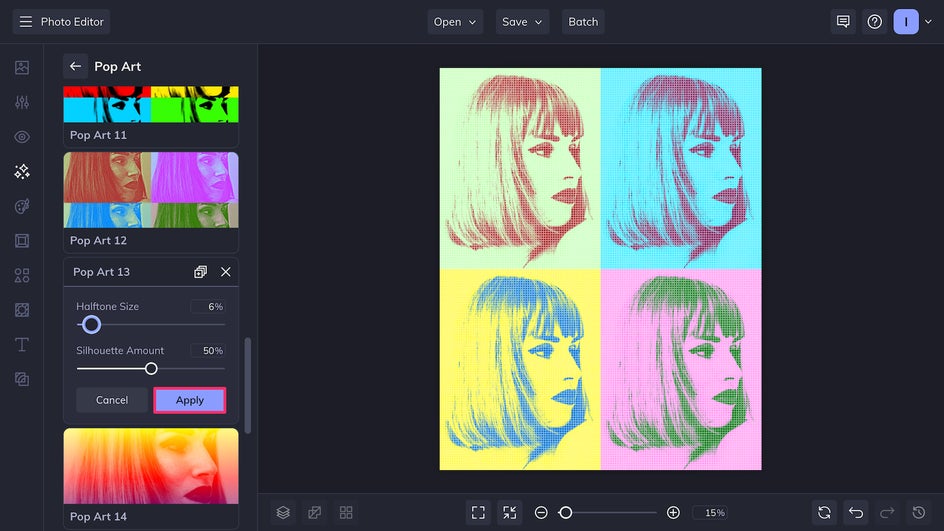Open the Image Manager sidebar icon
Viewport: 944px width, 531px height.
coord(22,67)
